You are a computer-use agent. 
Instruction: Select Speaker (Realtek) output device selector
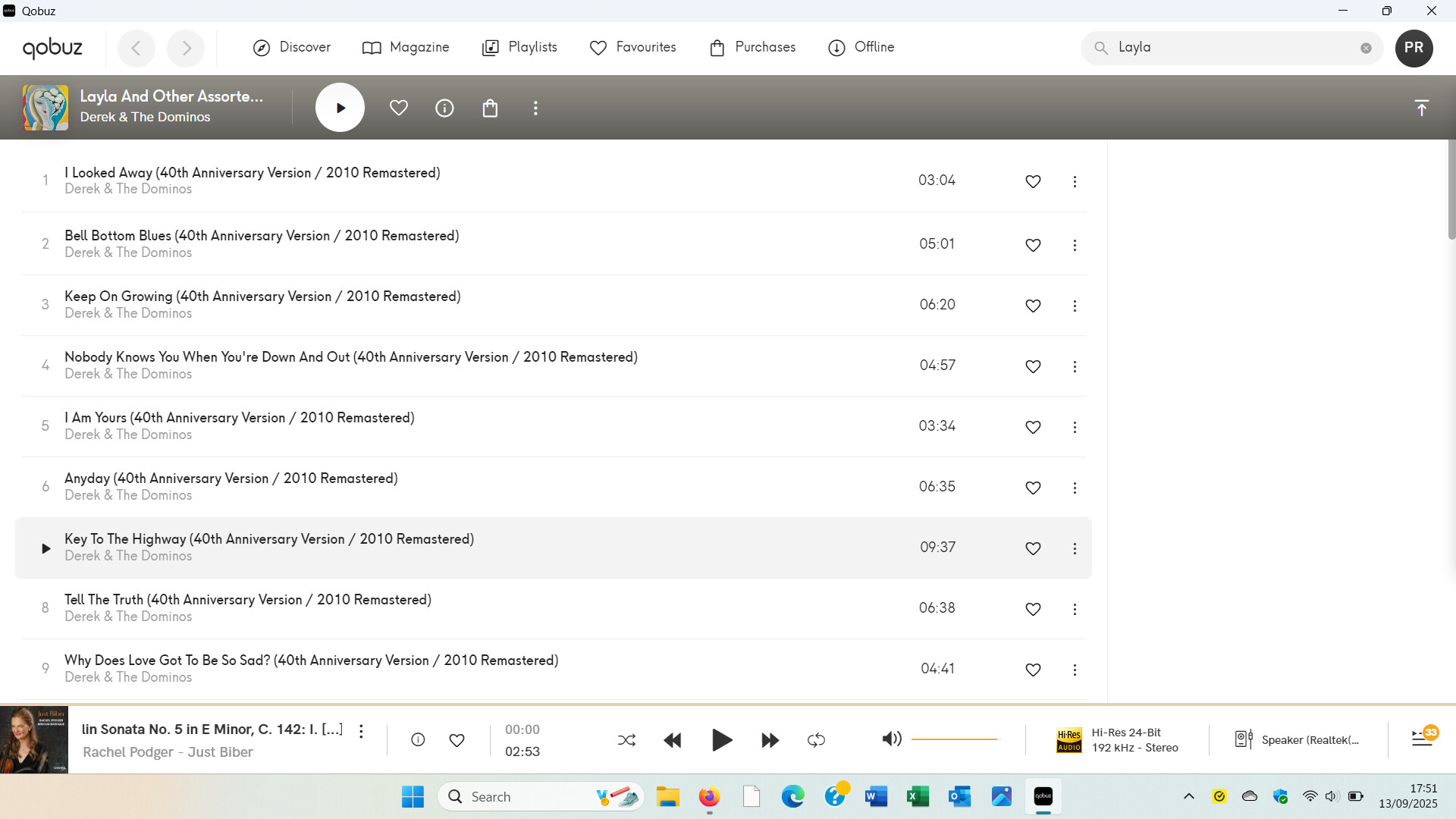(1298, 740)
